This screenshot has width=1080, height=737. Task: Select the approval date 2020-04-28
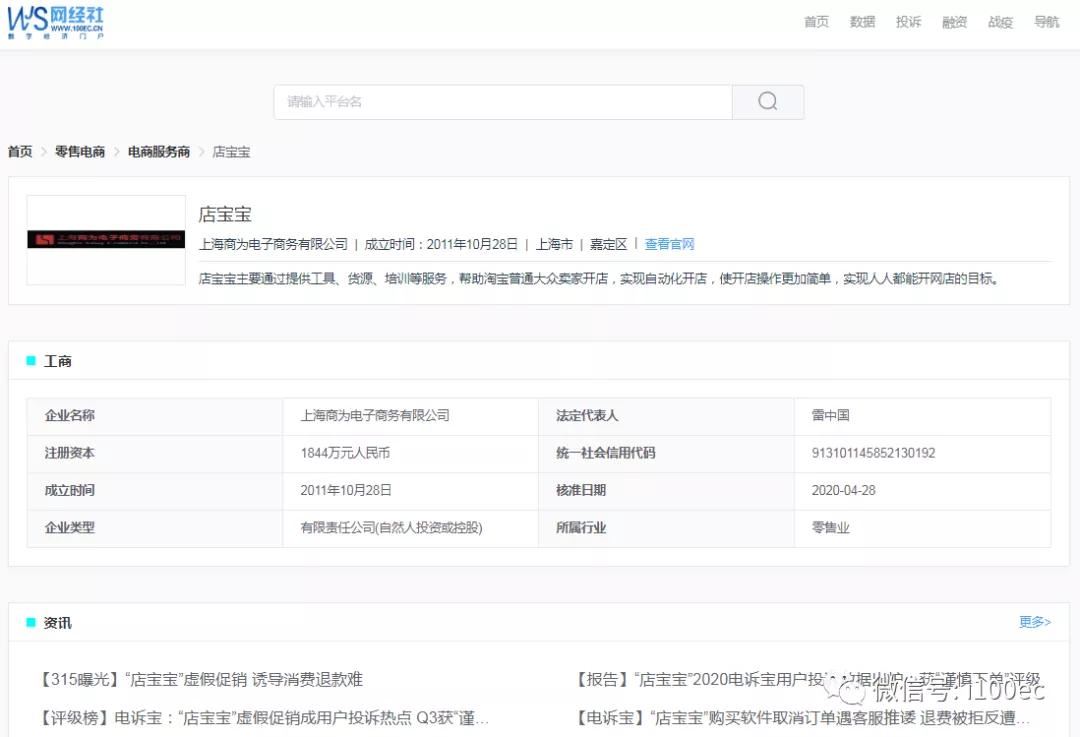point(844,490)
